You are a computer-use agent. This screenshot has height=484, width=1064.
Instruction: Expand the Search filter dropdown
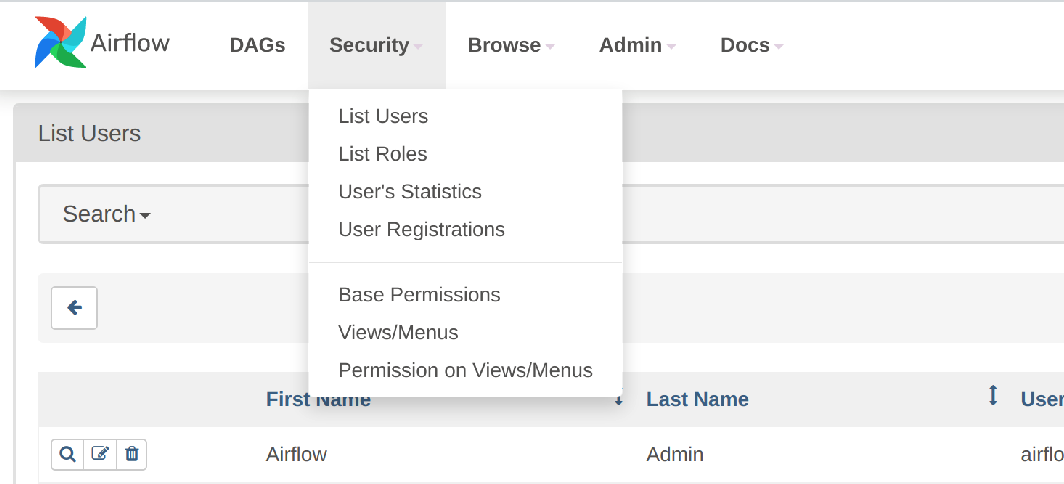tap(106, 214)
